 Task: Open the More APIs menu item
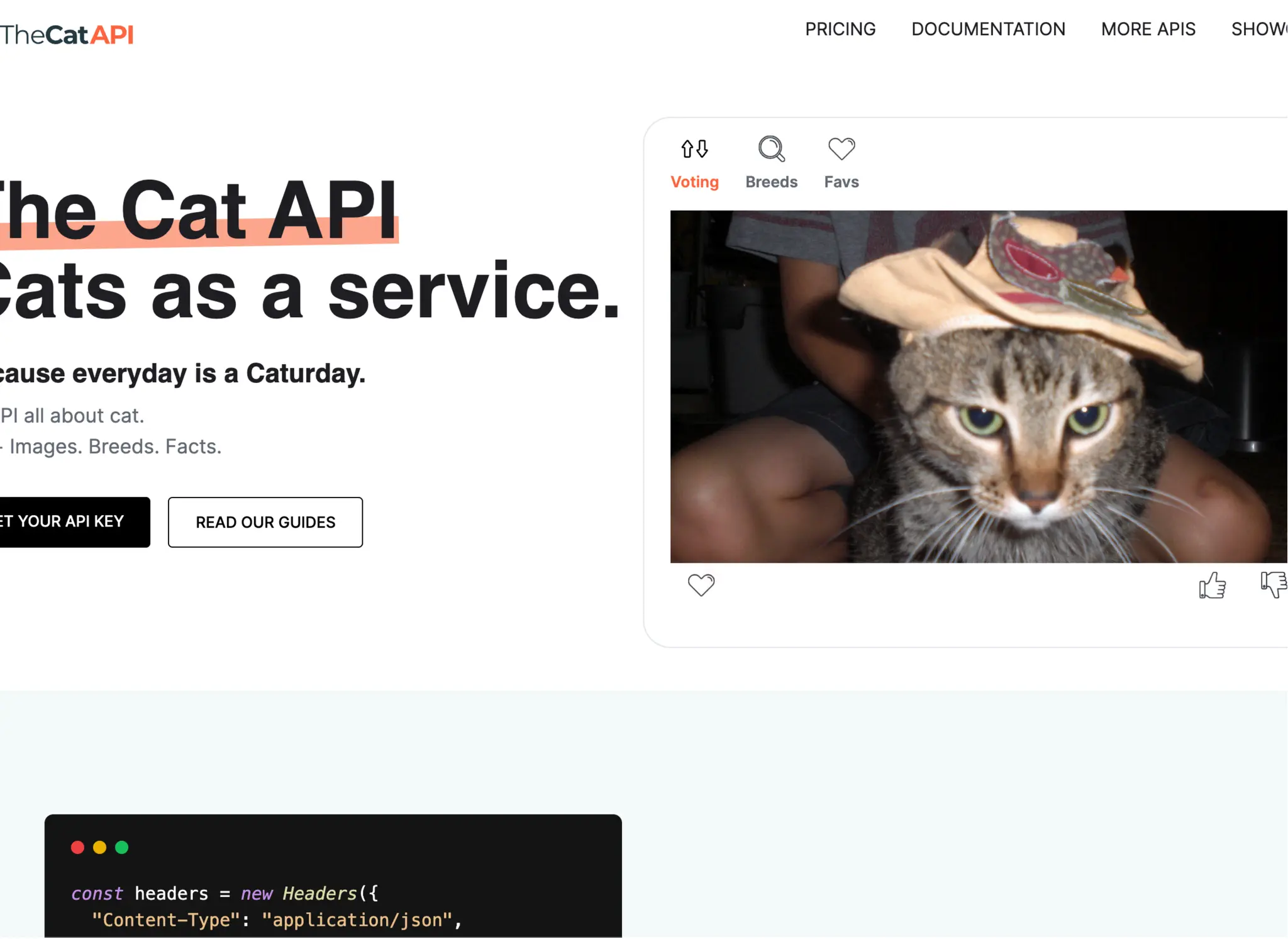(x=1148, y=30)
